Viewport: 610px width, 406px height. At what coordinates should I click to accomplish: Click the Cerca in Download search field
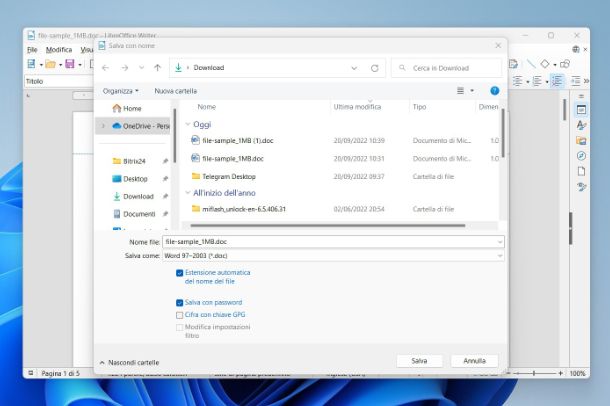pyautogui.click(x=447, y=68)
